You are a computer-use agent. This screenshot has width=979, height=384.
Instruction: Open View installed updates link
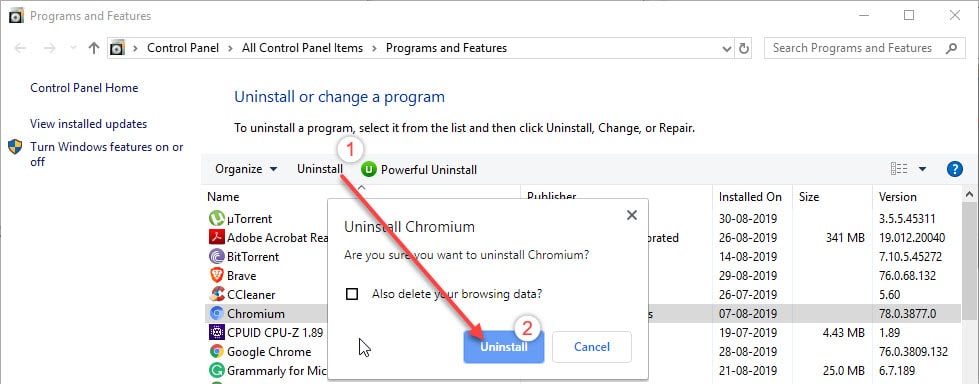[x=89, y=124]
